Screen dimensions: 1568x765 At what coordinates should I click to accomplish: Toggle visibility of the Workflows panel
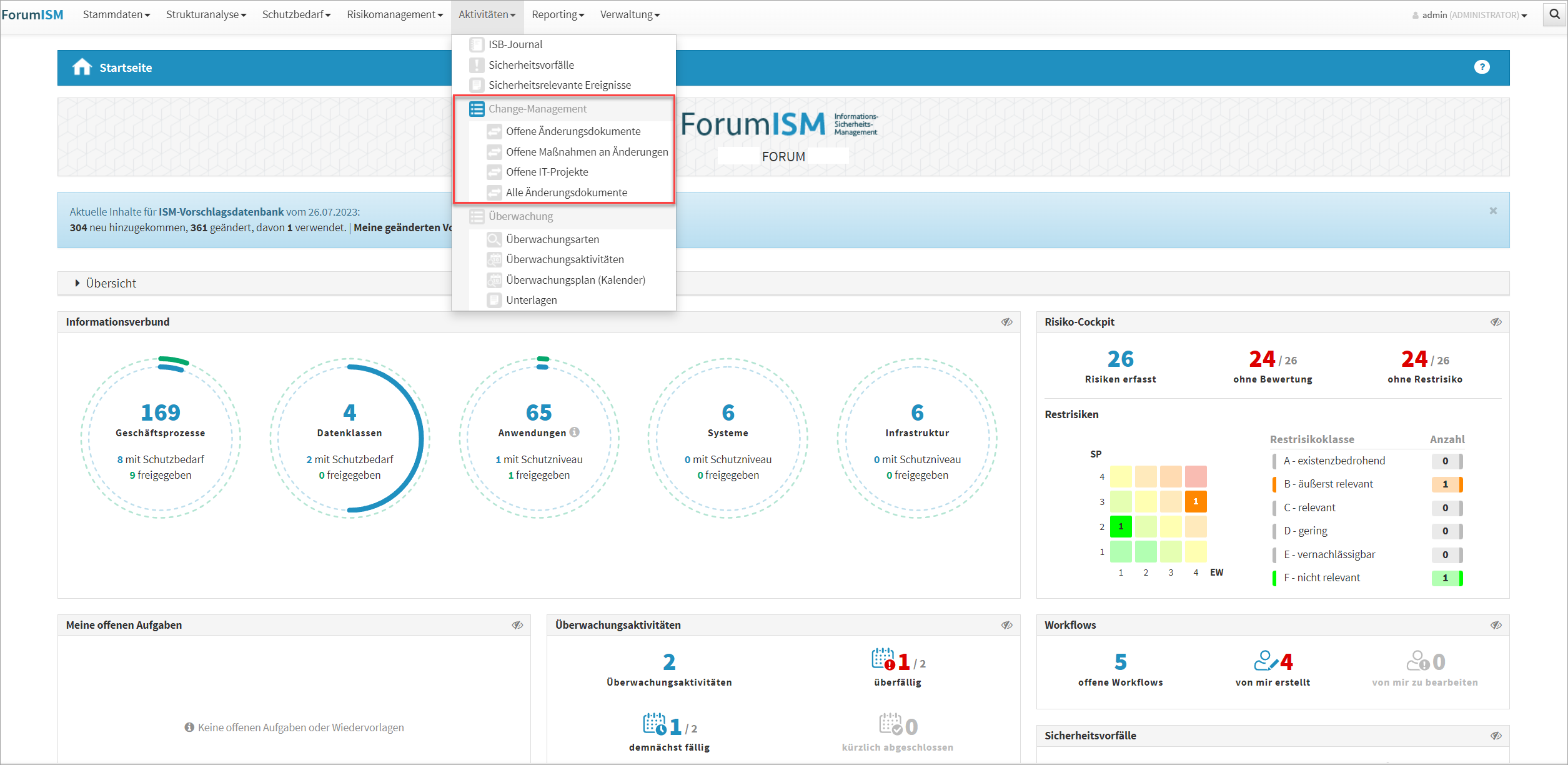[1496, 625]
